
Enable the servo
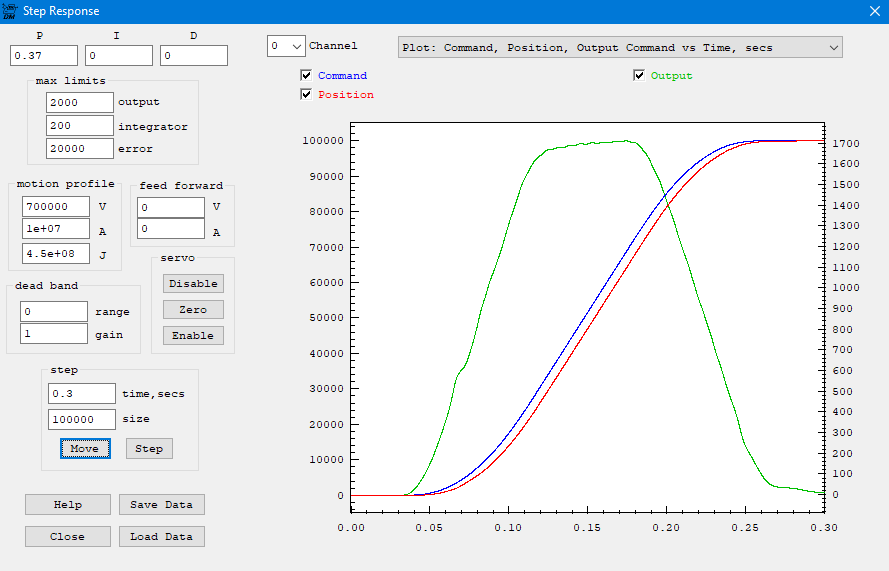click(x=193, y=336)
